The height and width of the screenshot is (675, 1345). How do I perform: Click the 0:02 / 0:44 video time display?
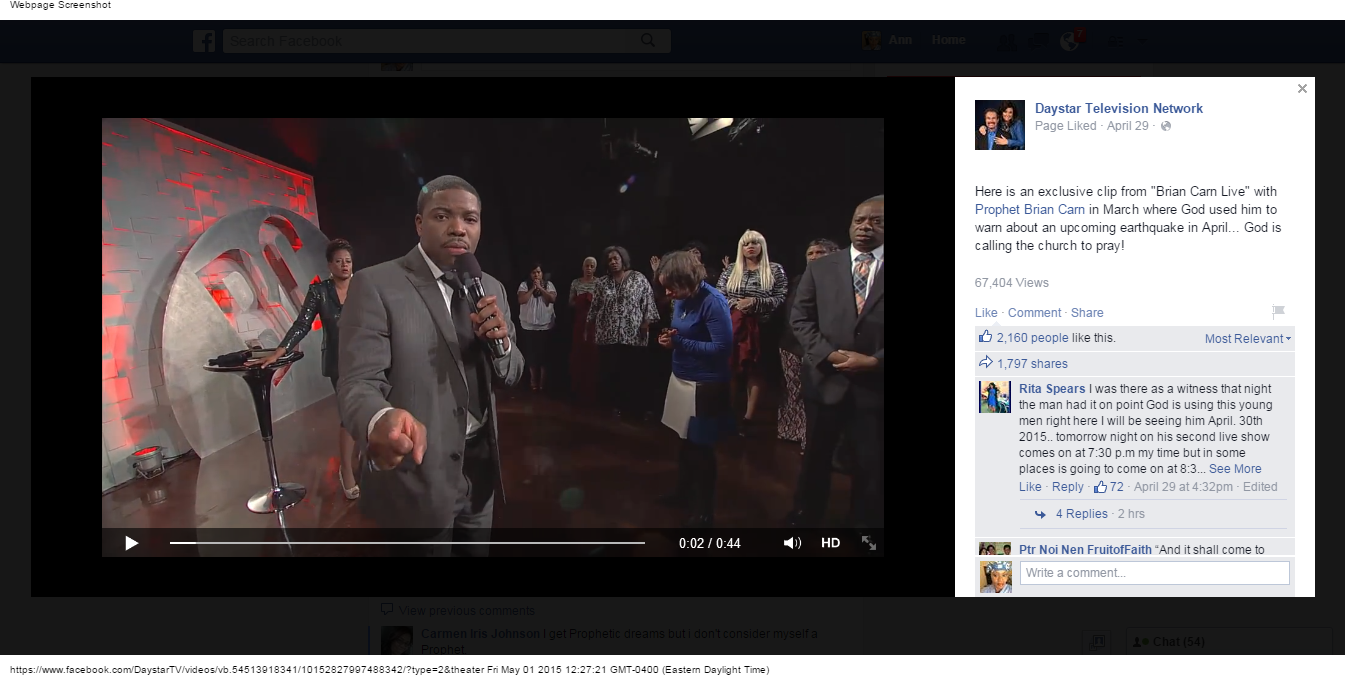click(x=710, y=544)
